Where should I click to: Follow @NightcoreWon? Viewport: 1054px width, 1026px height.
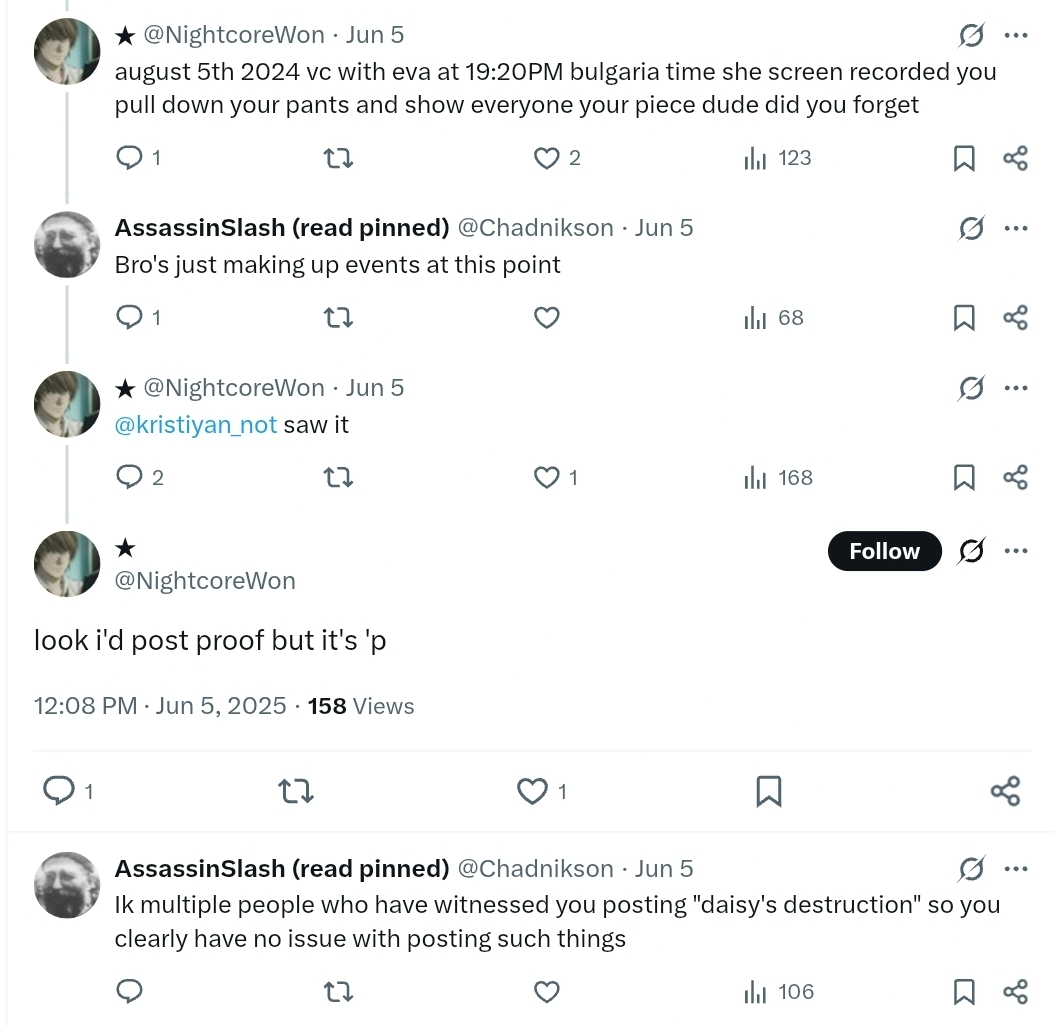[x=885, y=551]
